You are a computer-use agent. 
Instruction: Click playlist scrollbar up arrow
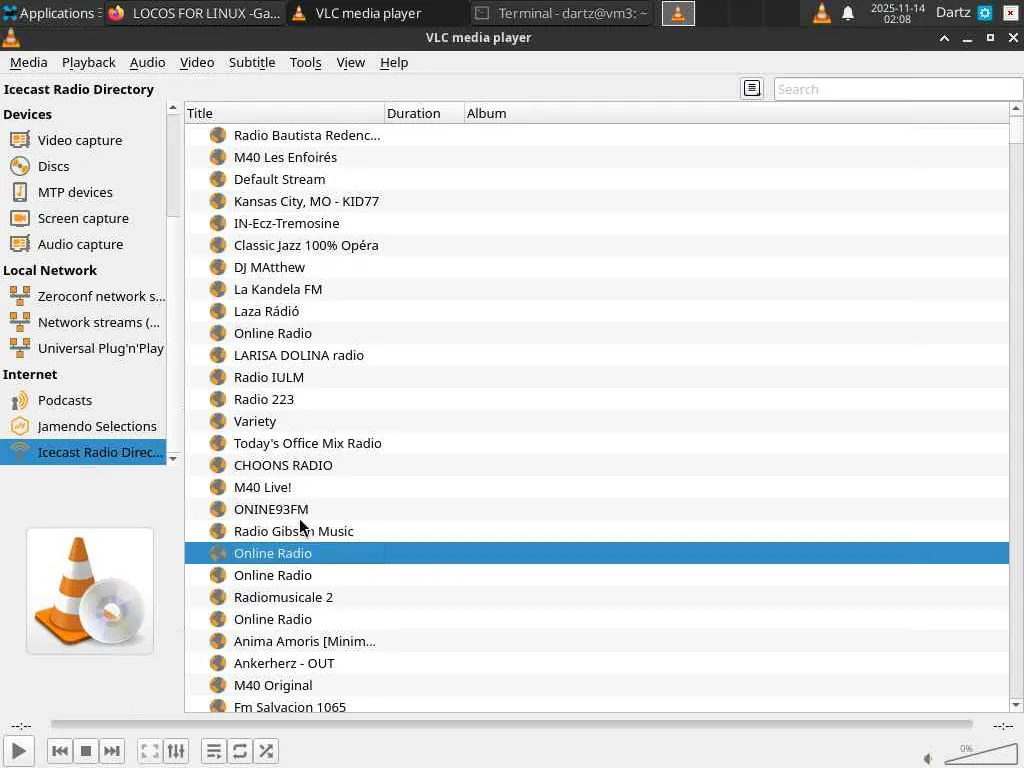(x=1016, y=108)
